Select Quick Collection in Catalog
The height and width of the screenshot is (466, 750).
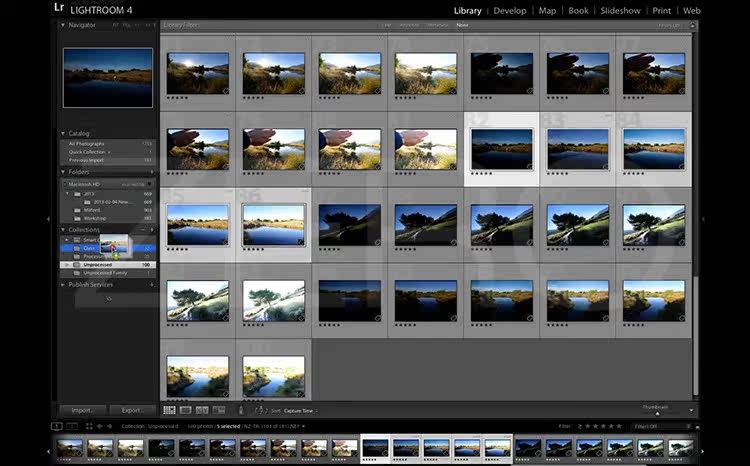[108, 152]
